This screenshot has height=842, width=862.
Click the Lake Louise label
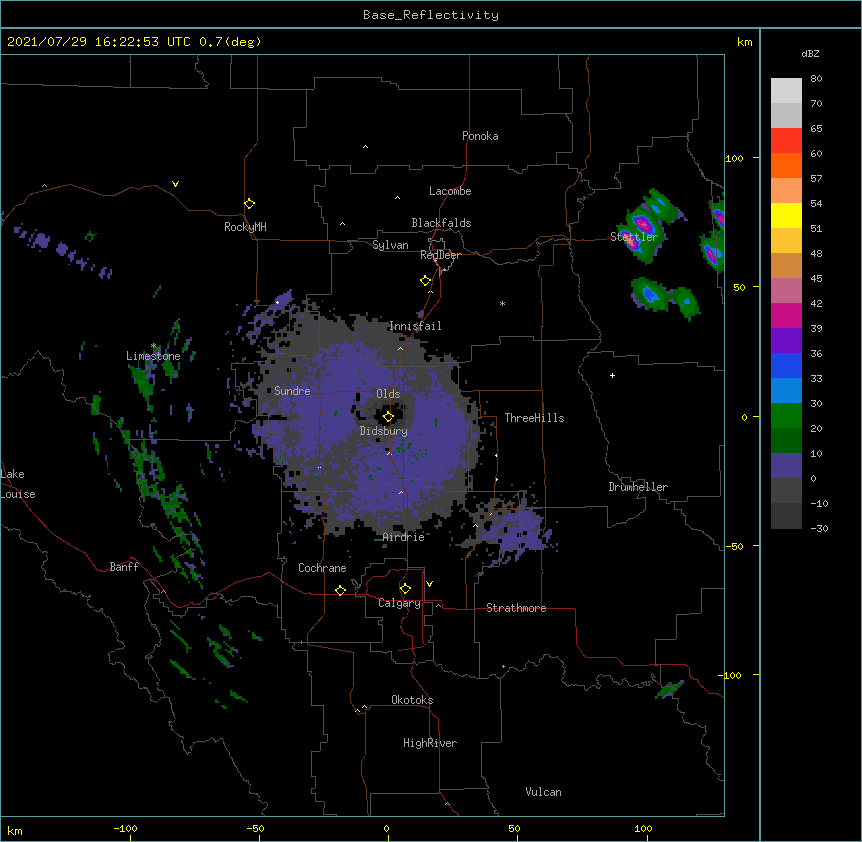(x=18, y=484)
